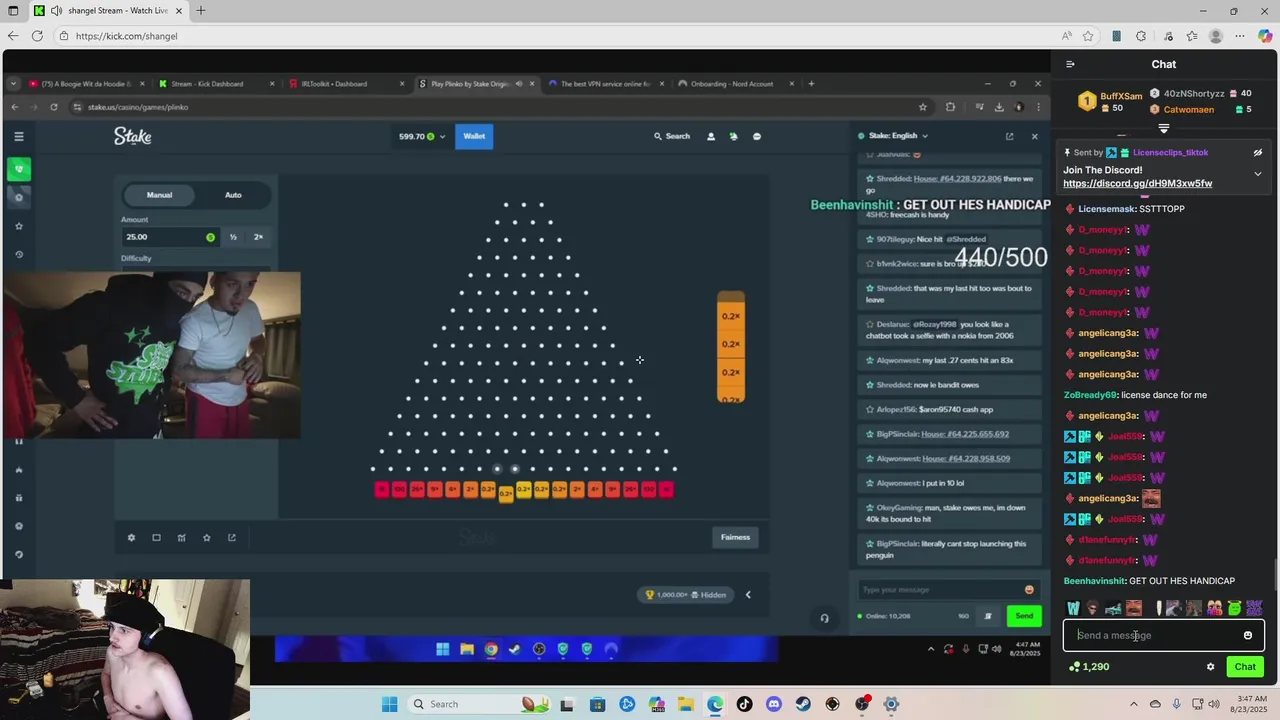Add this page to favorites star
This screenshot has width=1280, height=720.
coord(1088,36)
